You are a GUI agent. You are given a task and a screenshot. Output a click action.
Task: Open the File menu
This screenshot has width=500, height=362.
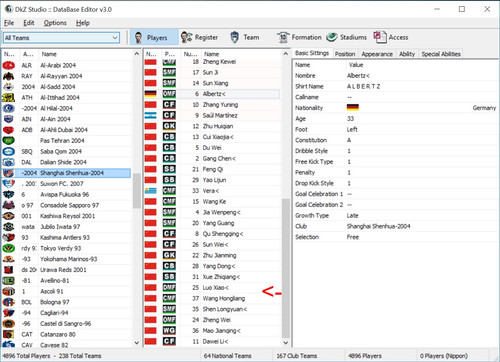pyautogui.click(x=9, y=23)
